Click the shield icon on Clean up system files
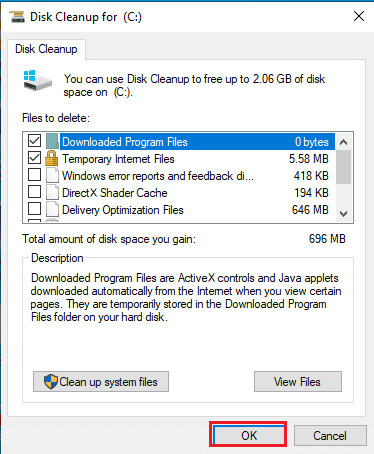Screen dimensions: 374x454 tap(51, 382)
